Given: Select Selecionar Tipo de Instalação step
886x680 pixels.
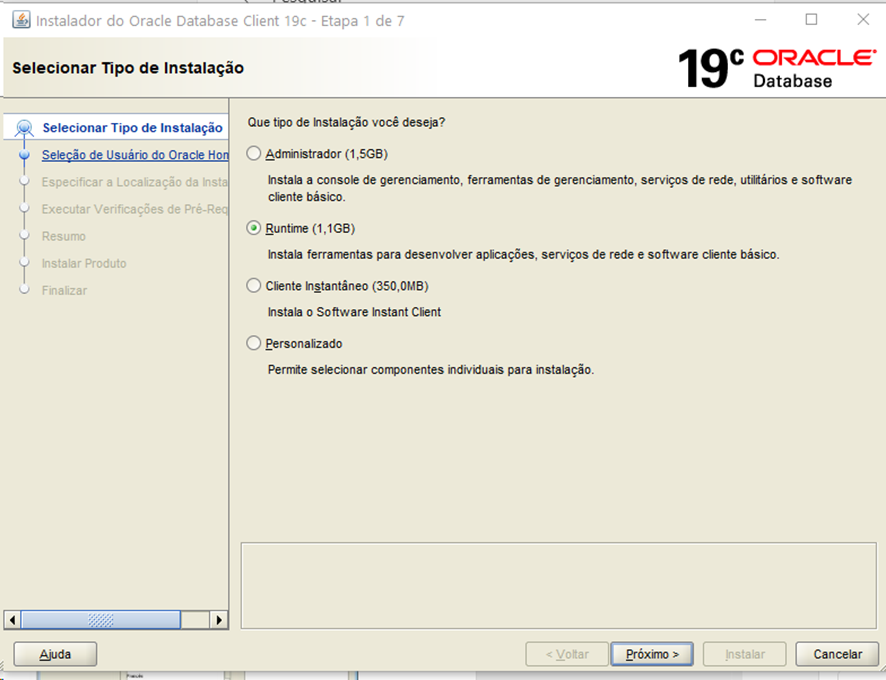Looking at the screenshot, I should (x=132, y=128).
